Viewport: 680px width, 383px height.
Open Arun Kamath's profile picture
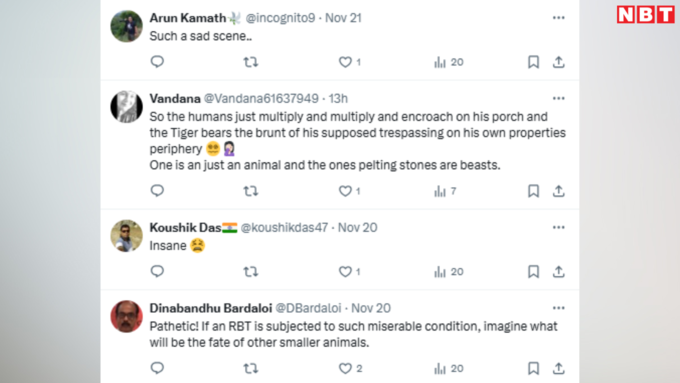coord(127,26)
